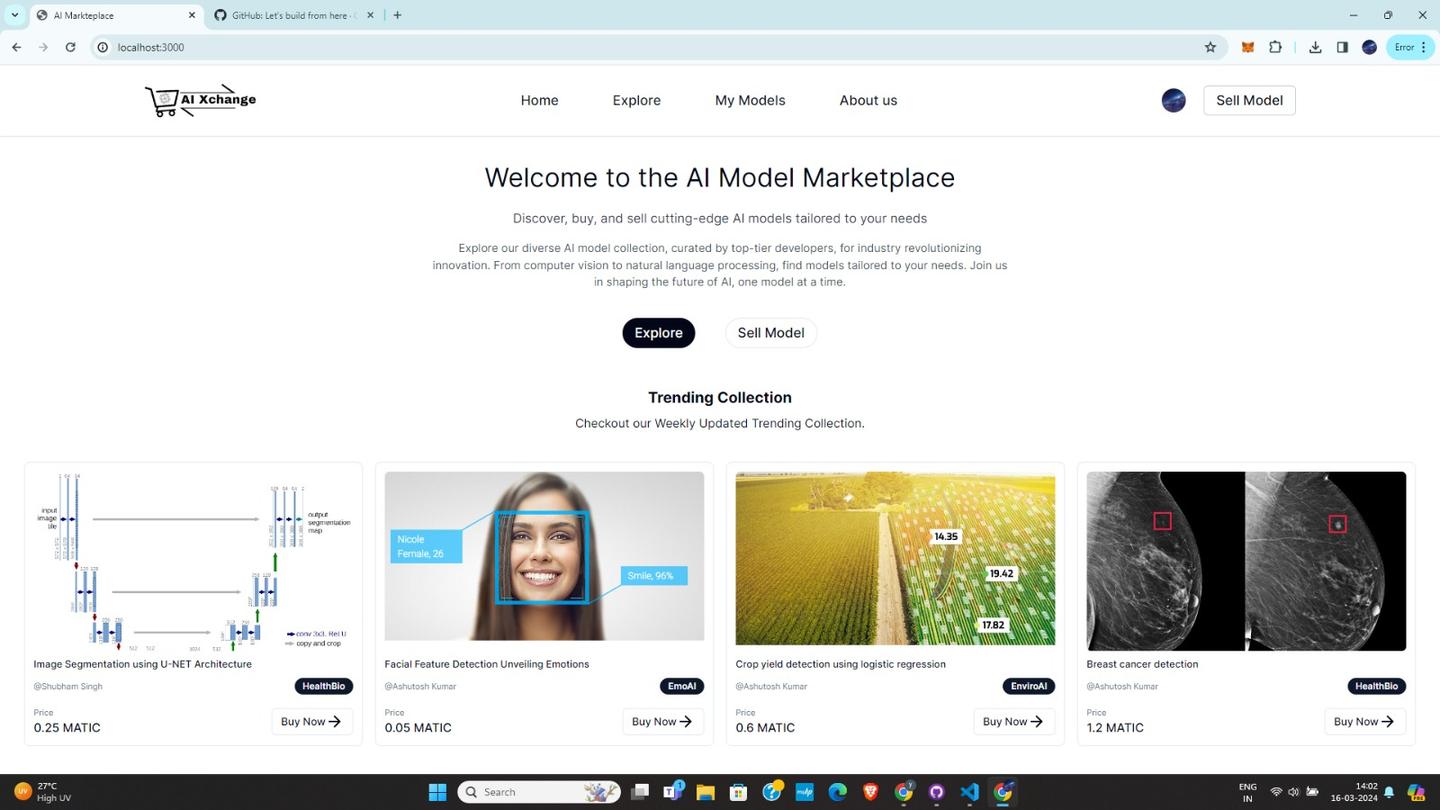Screen dimensions: 1440x810
Task: Click '0.25 MATIC' price
Action: (x=67, y=727)
